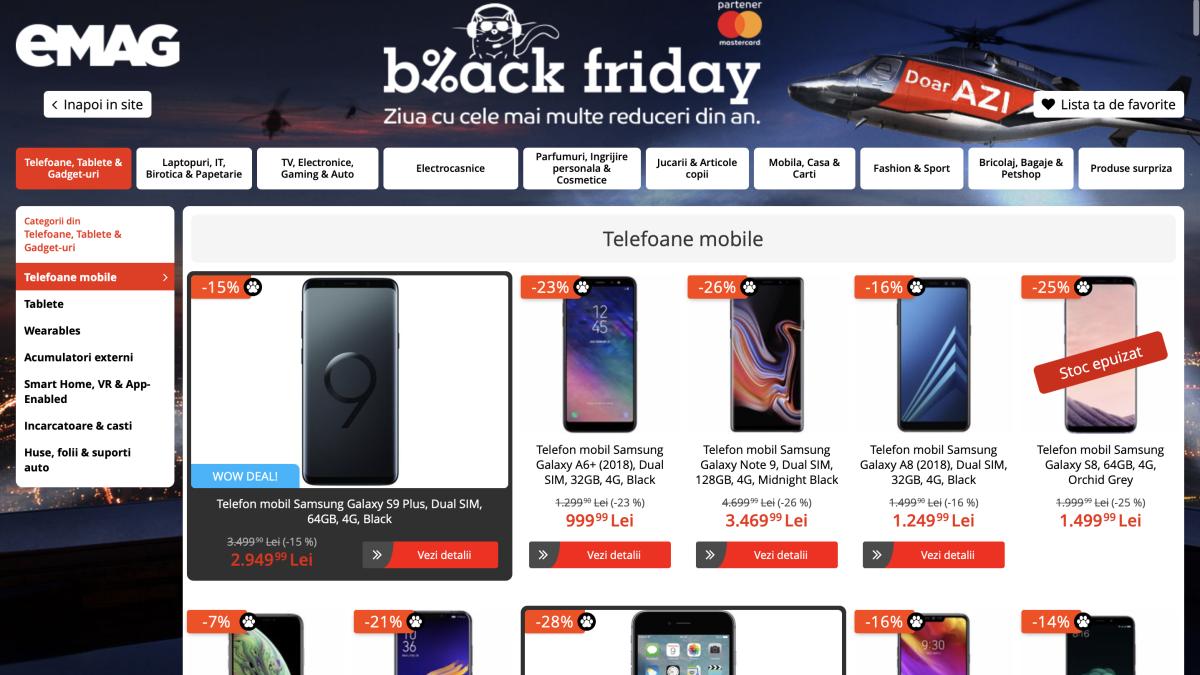This screenshot has height=675, width=1200.
Task: Click Vezi detalii for Galaxy A8 (2018)
Action: (934, 555)
